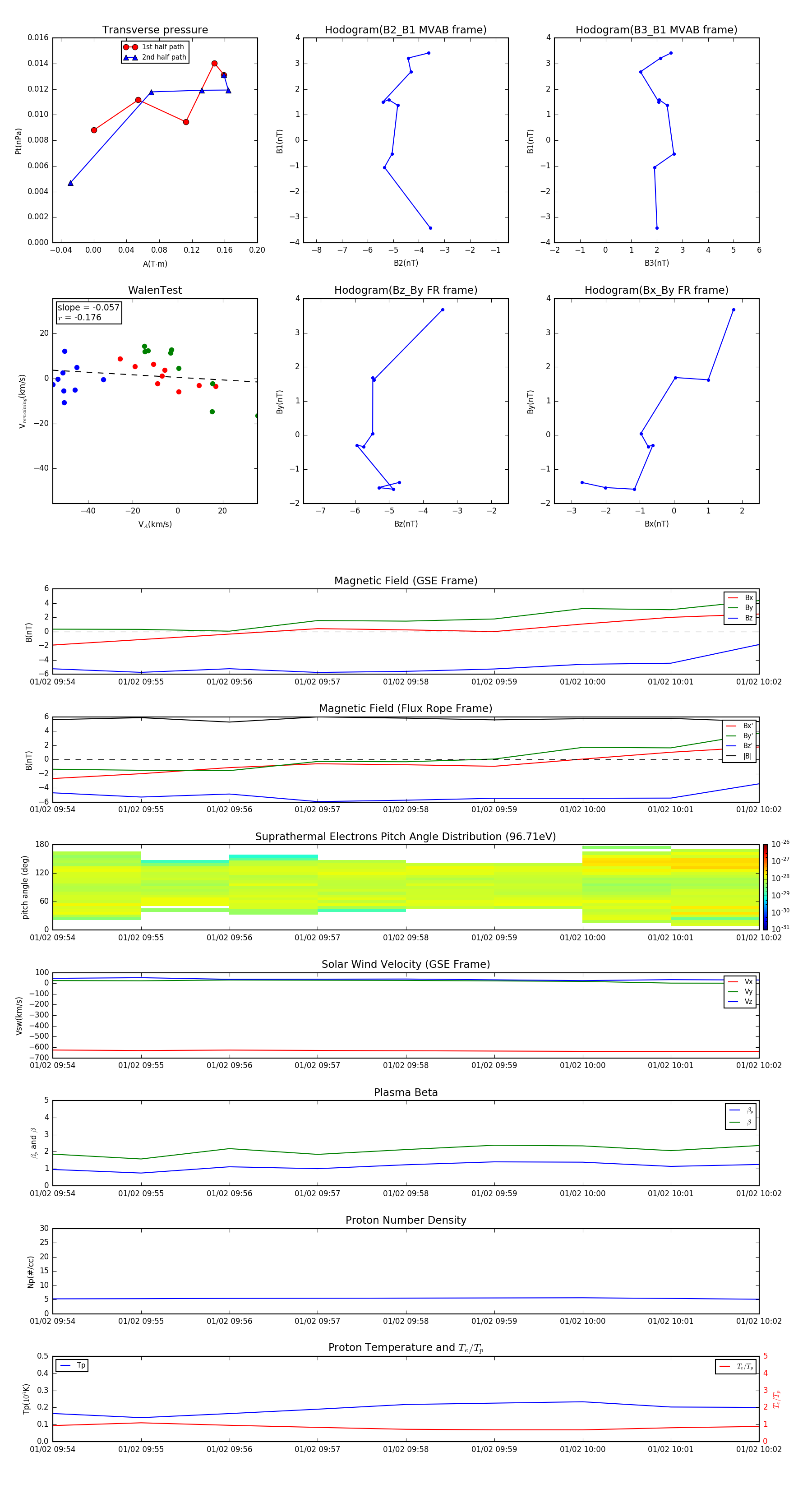Click the Te/Tp legend box in the temperature plot
Screen dimensions: 812x1489
click(x=736, y=1366)
